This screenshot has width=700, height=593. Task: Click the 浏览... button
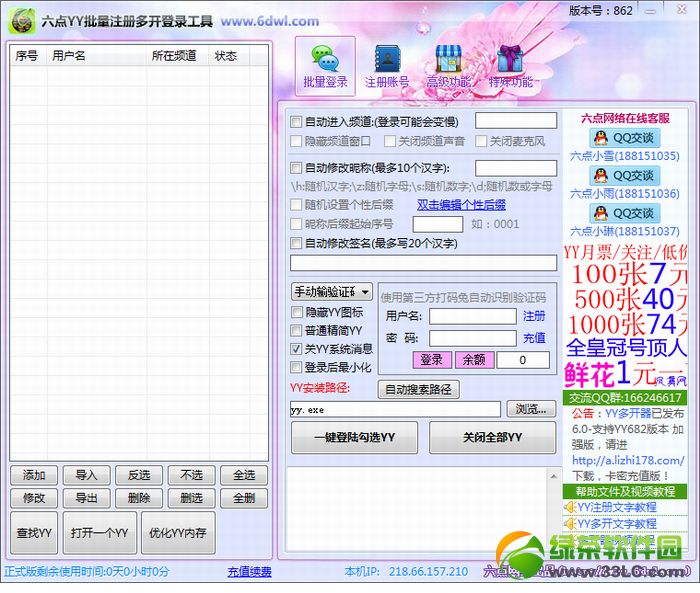click(x=531, y=409)
